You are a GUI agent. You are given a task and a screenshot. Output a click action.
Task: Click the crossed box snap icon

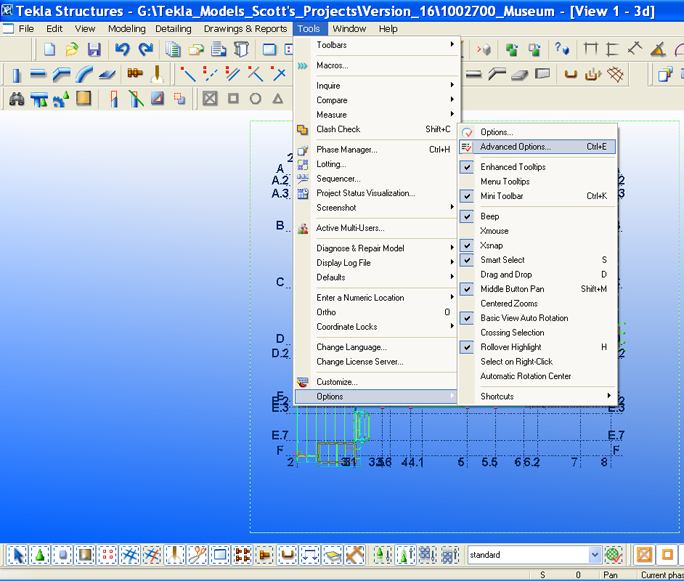210,99
